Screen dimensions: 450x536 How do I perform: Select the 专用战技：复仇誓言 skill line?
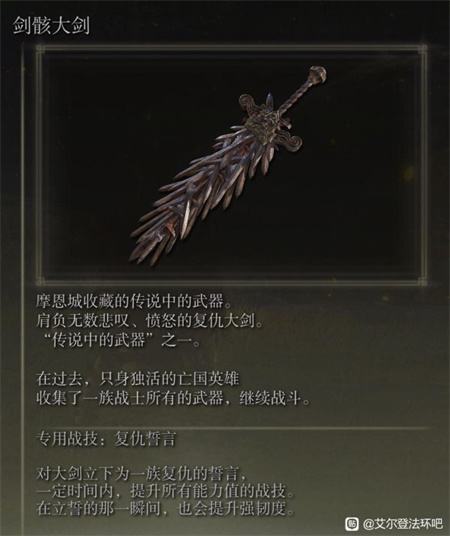point(106,439)
